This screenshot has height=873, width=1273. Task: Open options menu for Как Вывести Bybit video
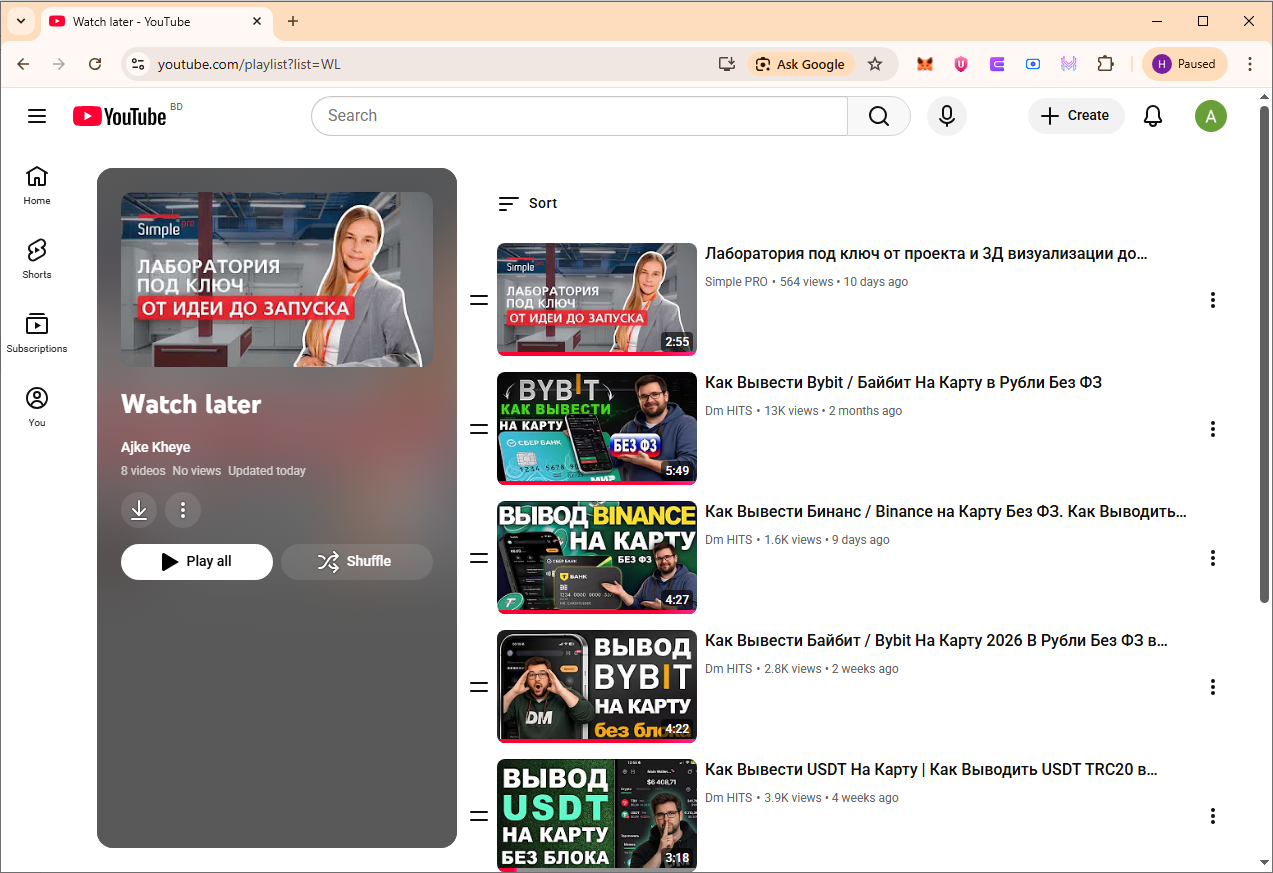(x=1213, y=429)
